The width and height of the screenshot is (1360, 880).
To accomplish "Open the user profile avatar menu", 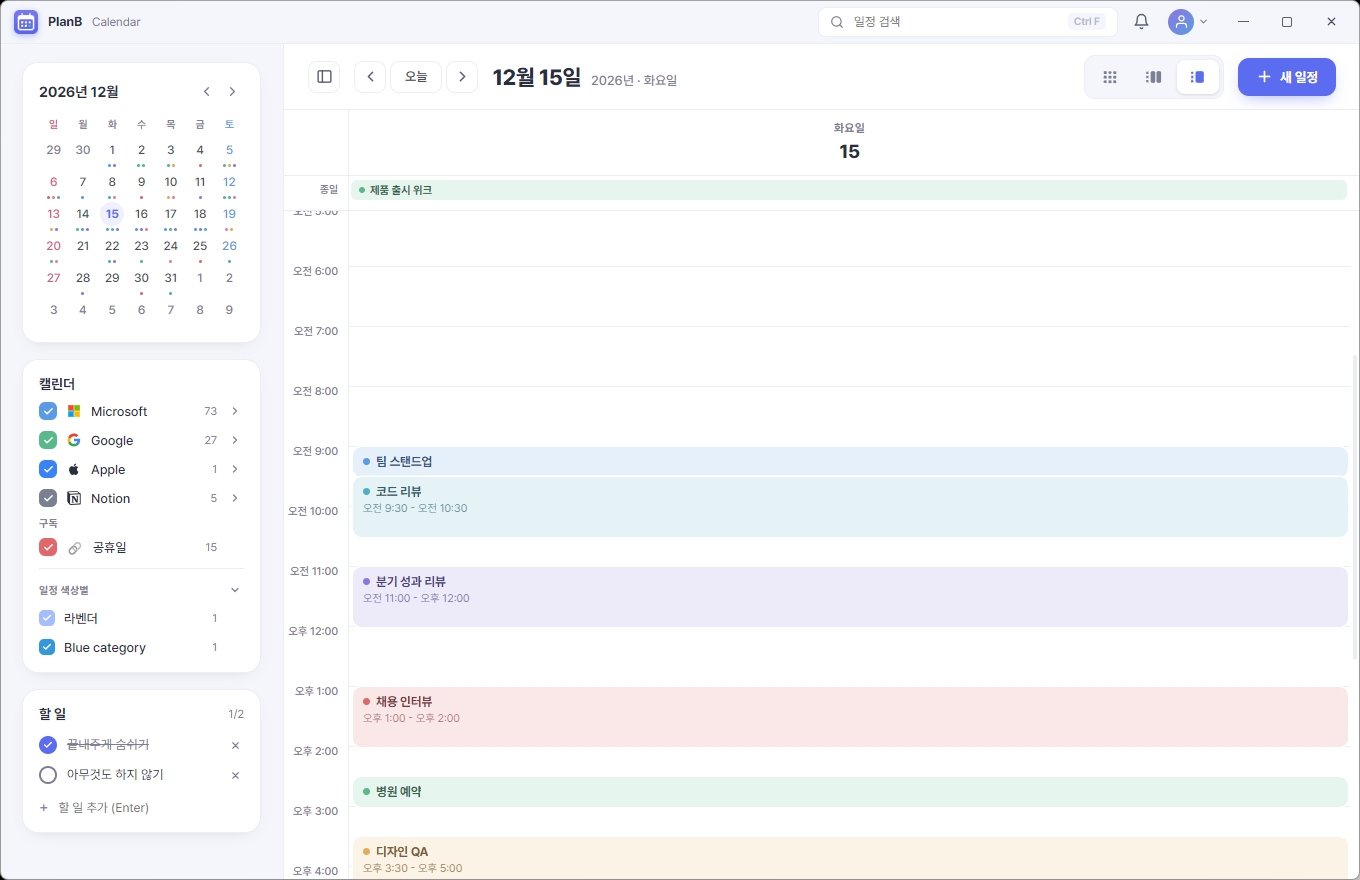I will [1181, 21].
